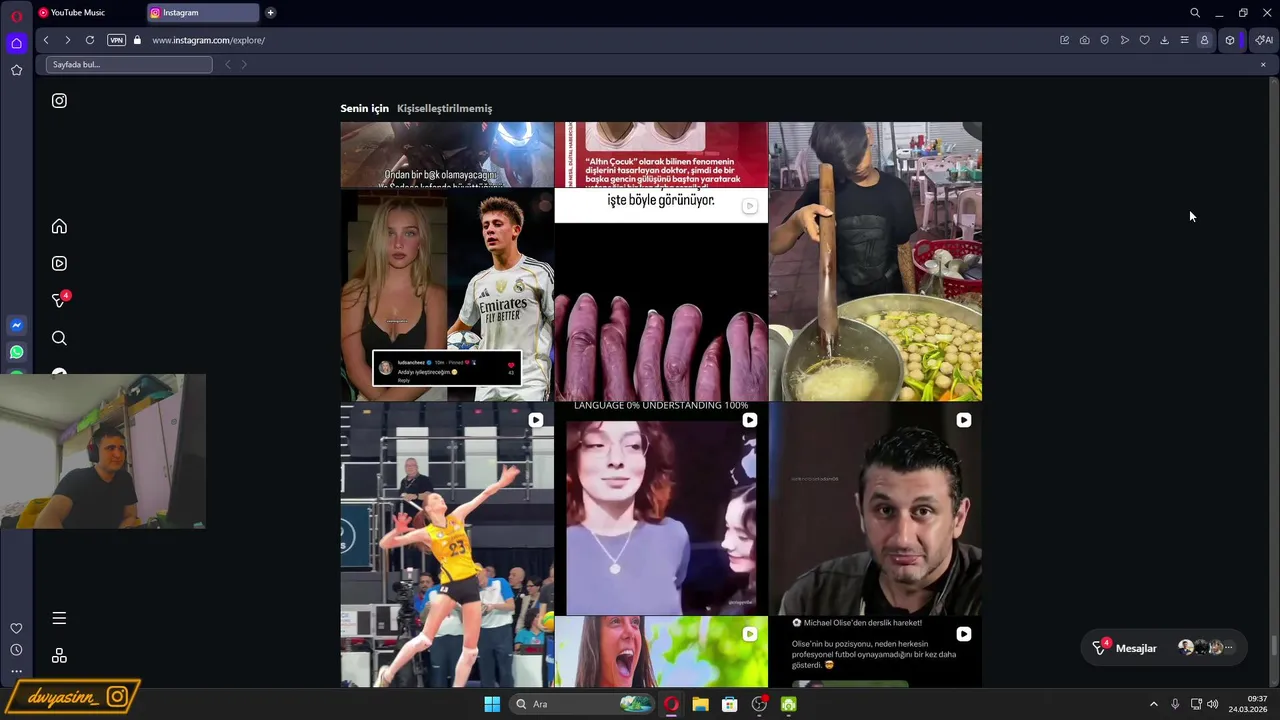Open the Opera AI assistant button

[x=1264, y=40]
